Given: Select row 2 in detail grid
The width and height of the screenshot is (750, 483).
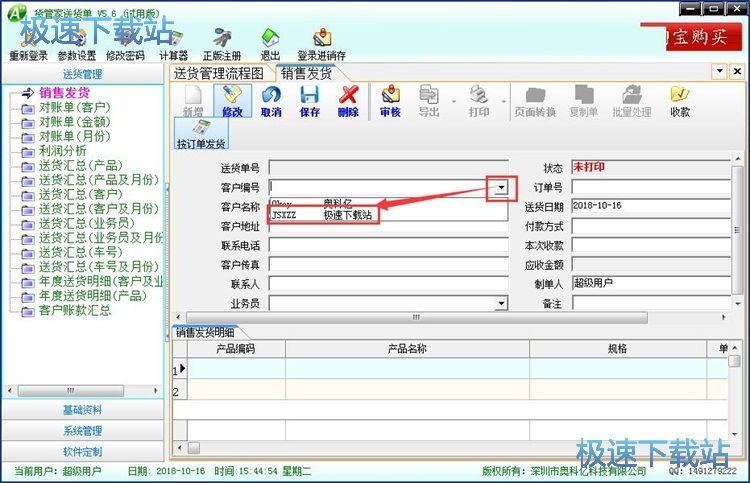Looking at the screenshot, I should tap(450, 390).
